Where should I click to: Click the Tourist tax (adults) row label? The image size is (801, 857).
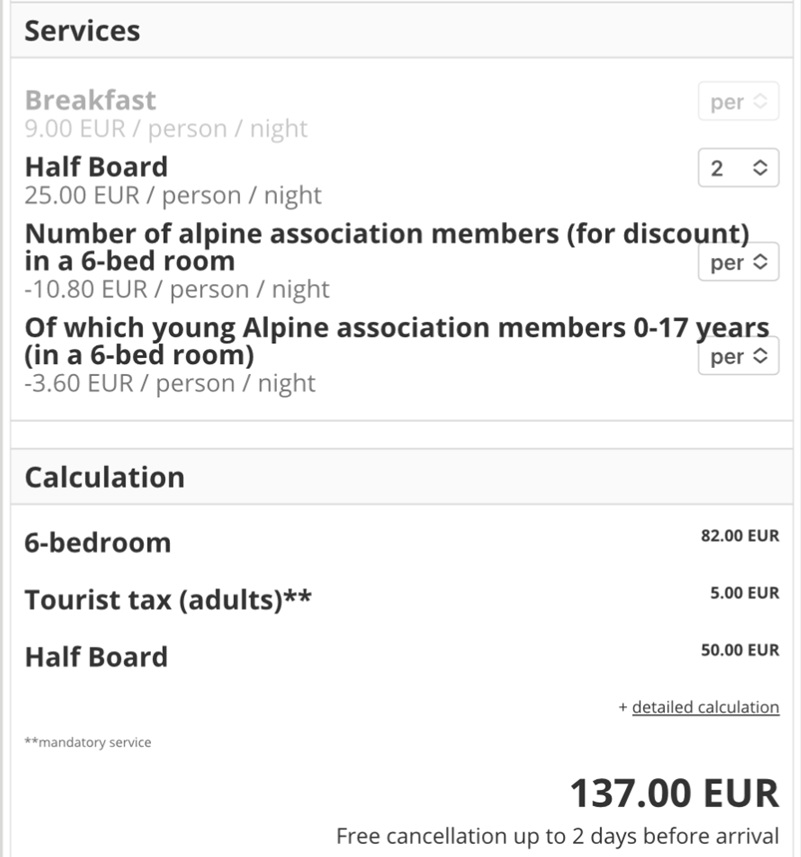click(x=167, y=600)
